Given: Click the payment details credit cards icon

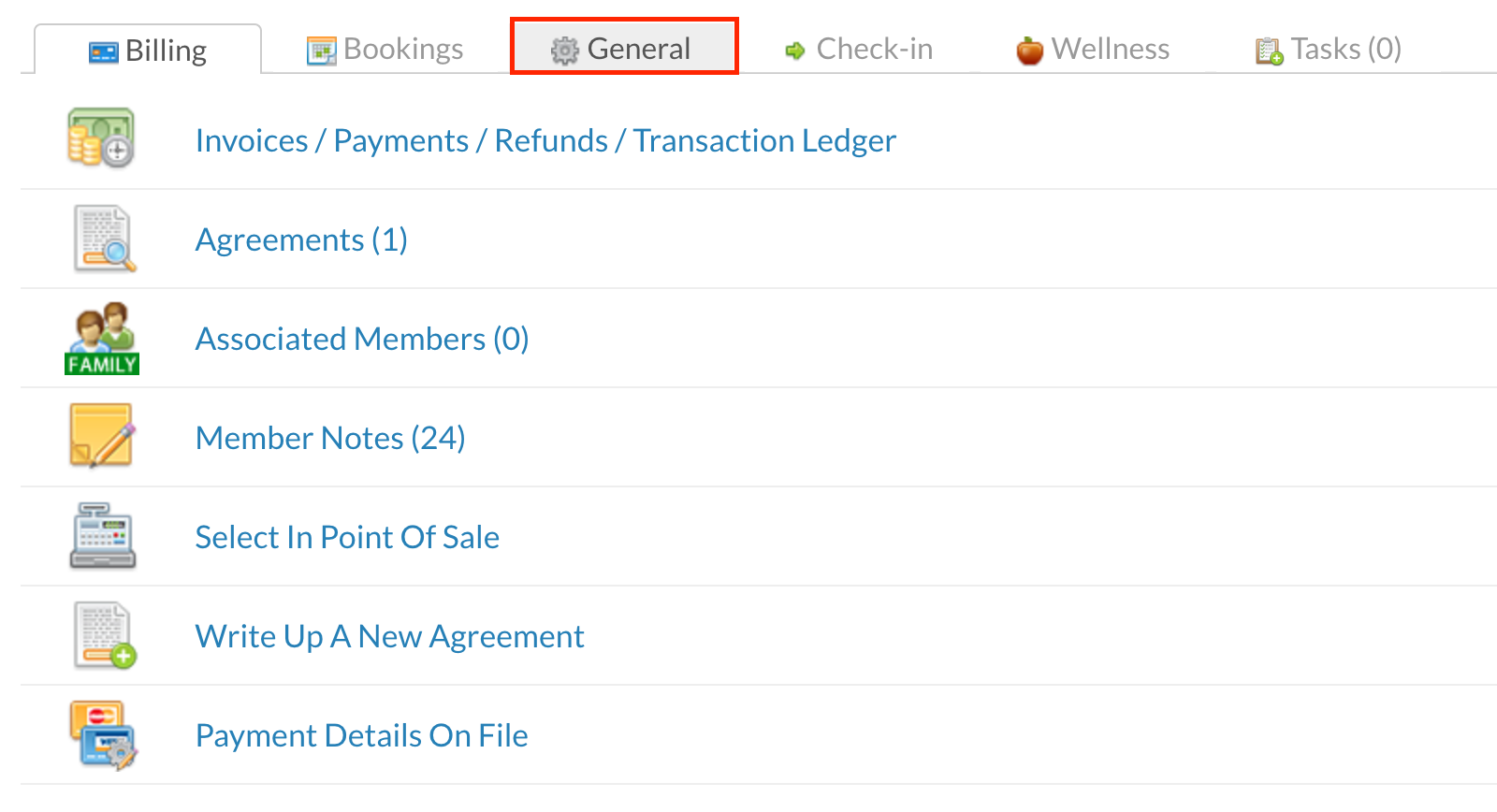Looking at the screenshot, I should (x=103, y=735).
